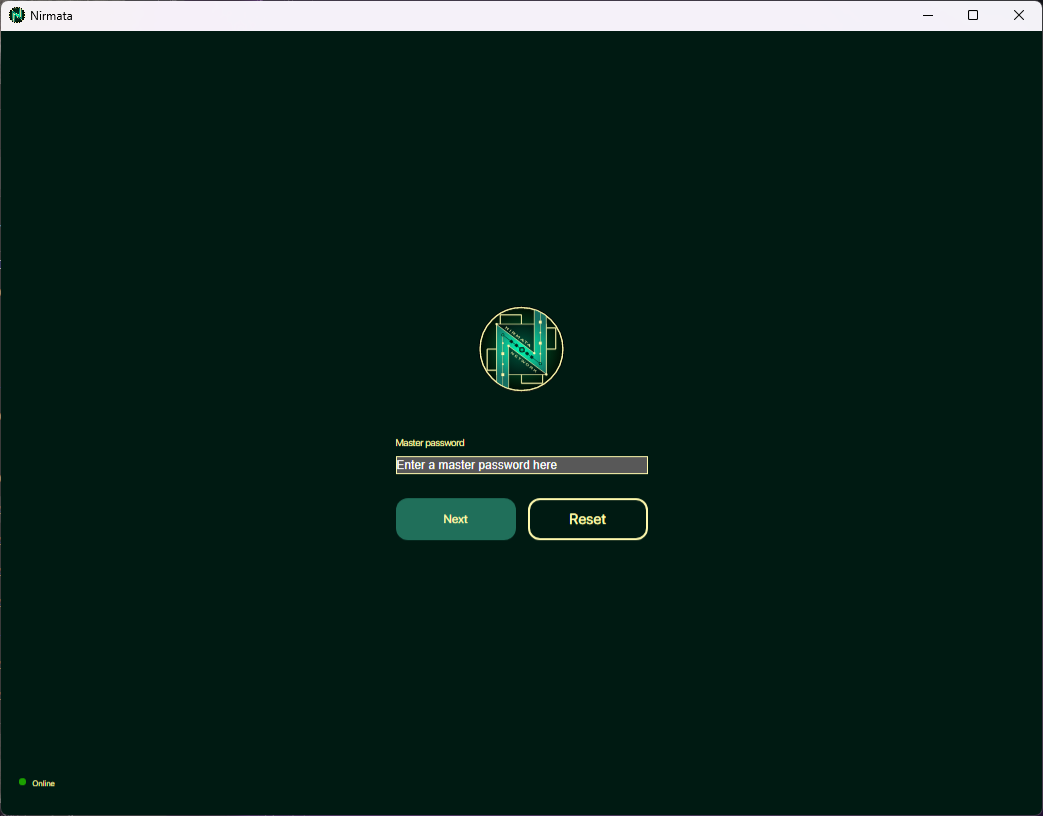Select the Nirmata application icon at top left
The width and height of the screenshot is (1043, 816).
16,15
